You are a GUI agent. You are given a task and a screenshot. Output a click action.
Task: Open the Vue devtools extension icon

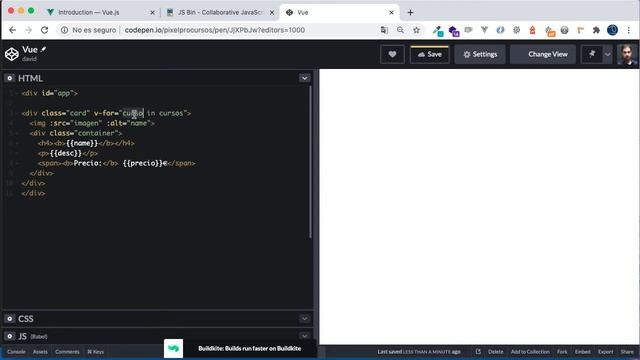[484, 30]
